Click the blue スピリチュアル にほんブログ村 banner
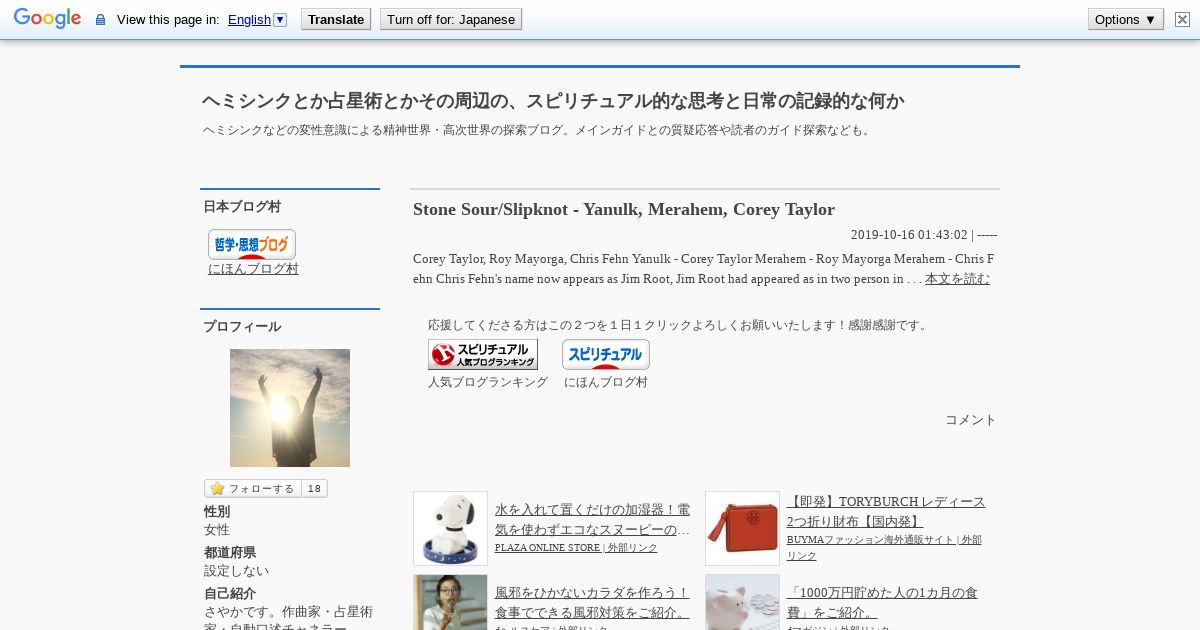The height and width of the screenshot is (630, 1200). click(606, 354)
